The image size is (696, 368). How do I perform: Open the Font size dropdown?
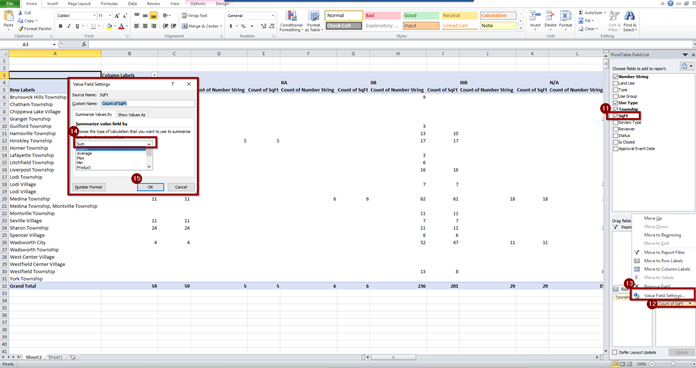click(110, 16)
